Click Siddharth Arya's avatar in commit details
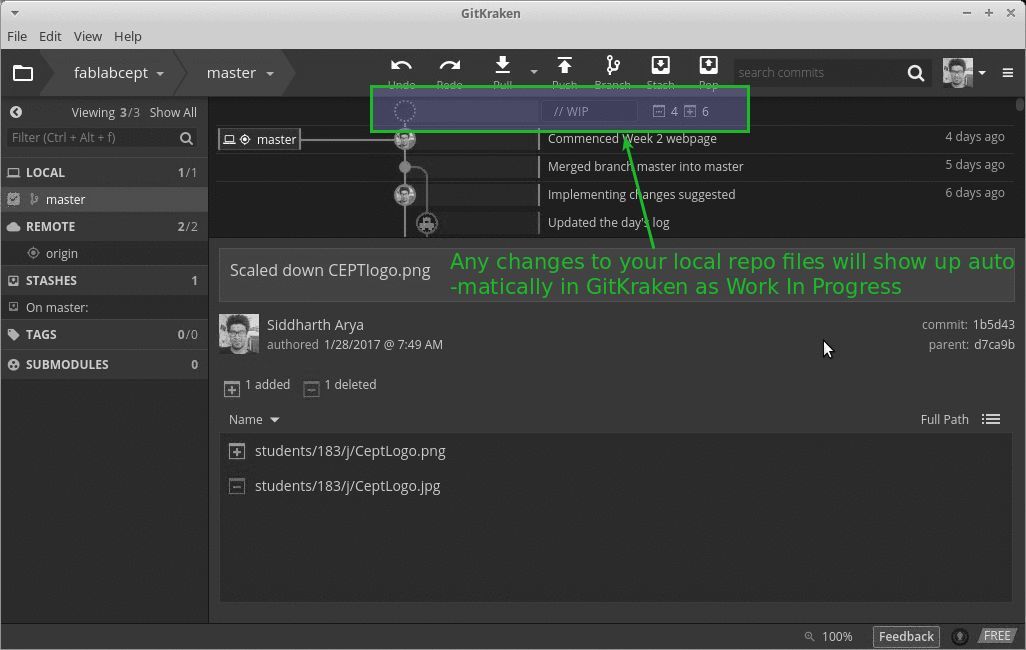 pyautogui.click(x=239, y=334)
